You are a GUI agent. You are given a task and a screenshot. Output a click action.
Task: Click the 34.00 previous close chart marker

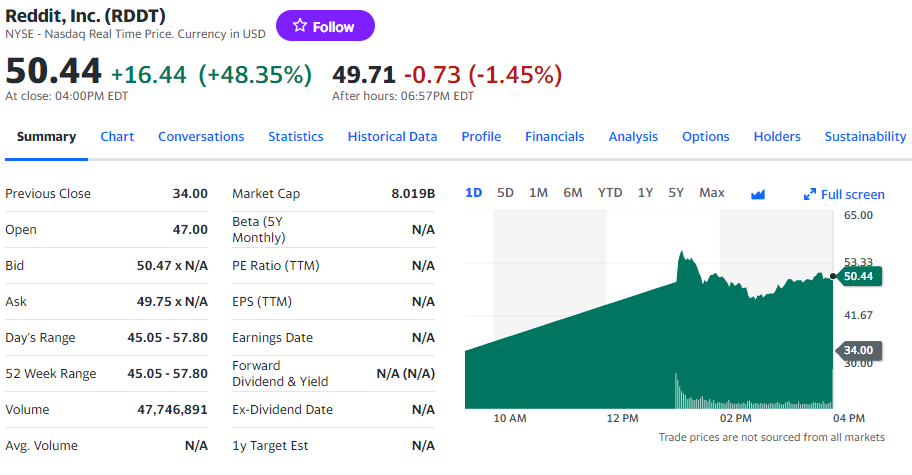click(859, 350)
